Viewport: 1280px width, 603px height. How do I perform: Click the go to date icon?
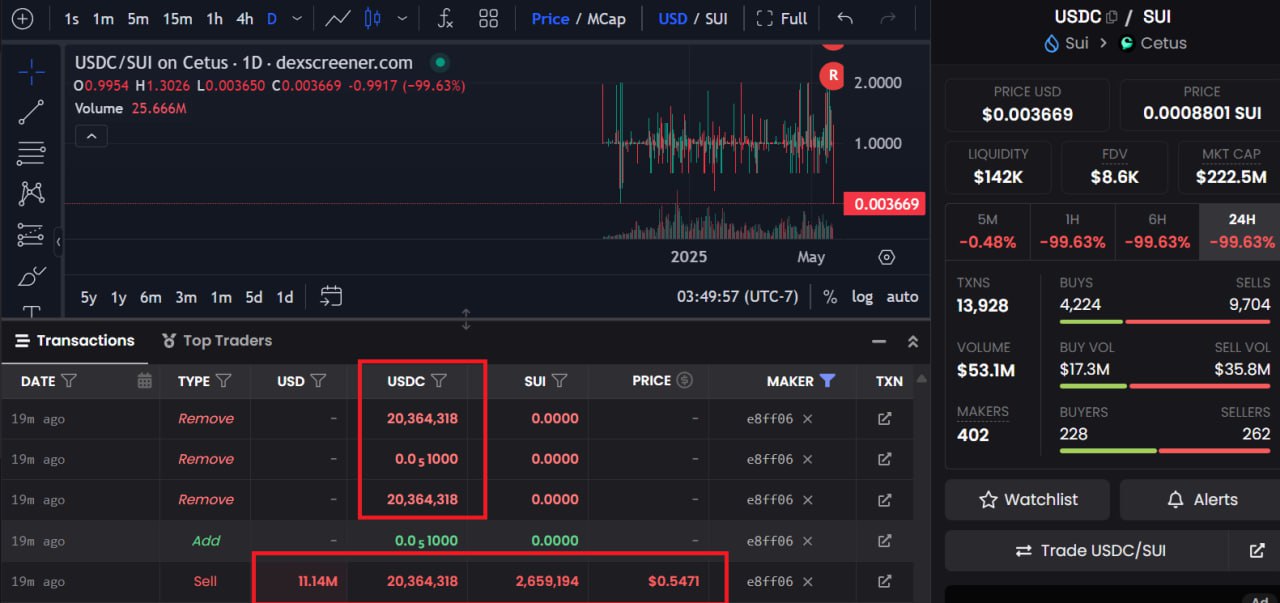tap(331, 296)
